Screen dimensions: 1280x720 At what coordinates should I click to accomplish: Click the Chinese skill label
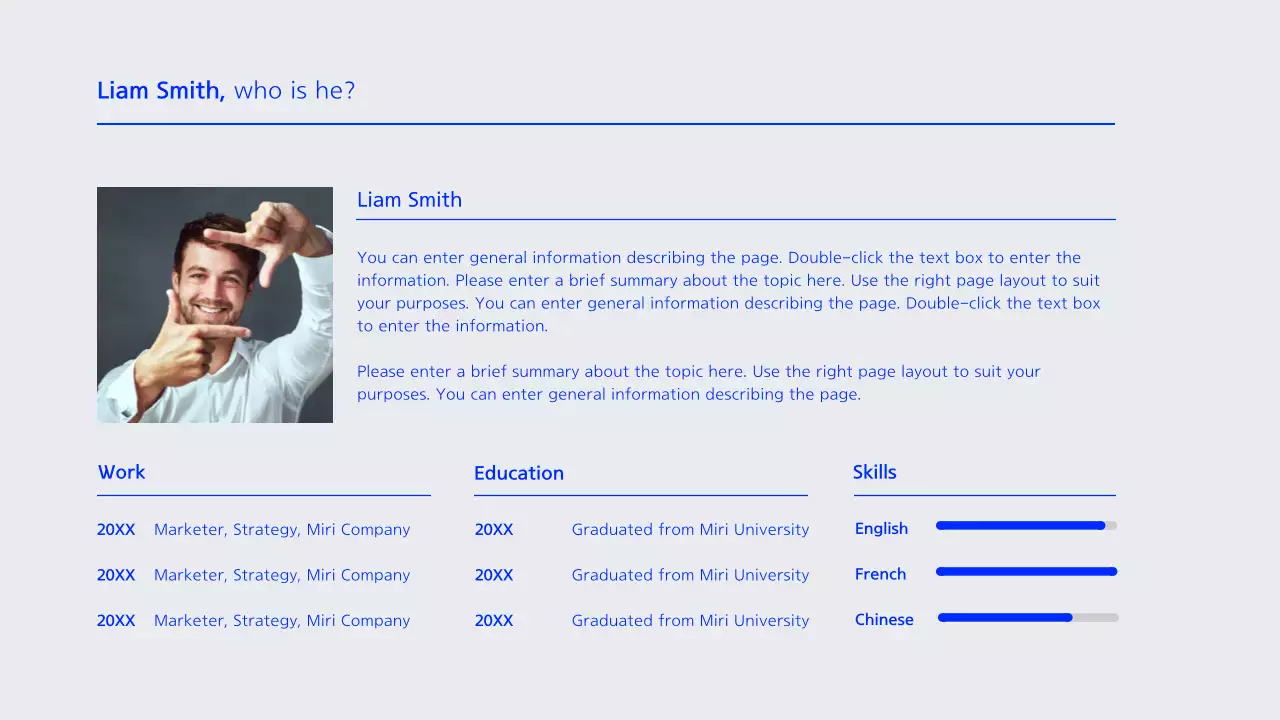click(884, 619)
